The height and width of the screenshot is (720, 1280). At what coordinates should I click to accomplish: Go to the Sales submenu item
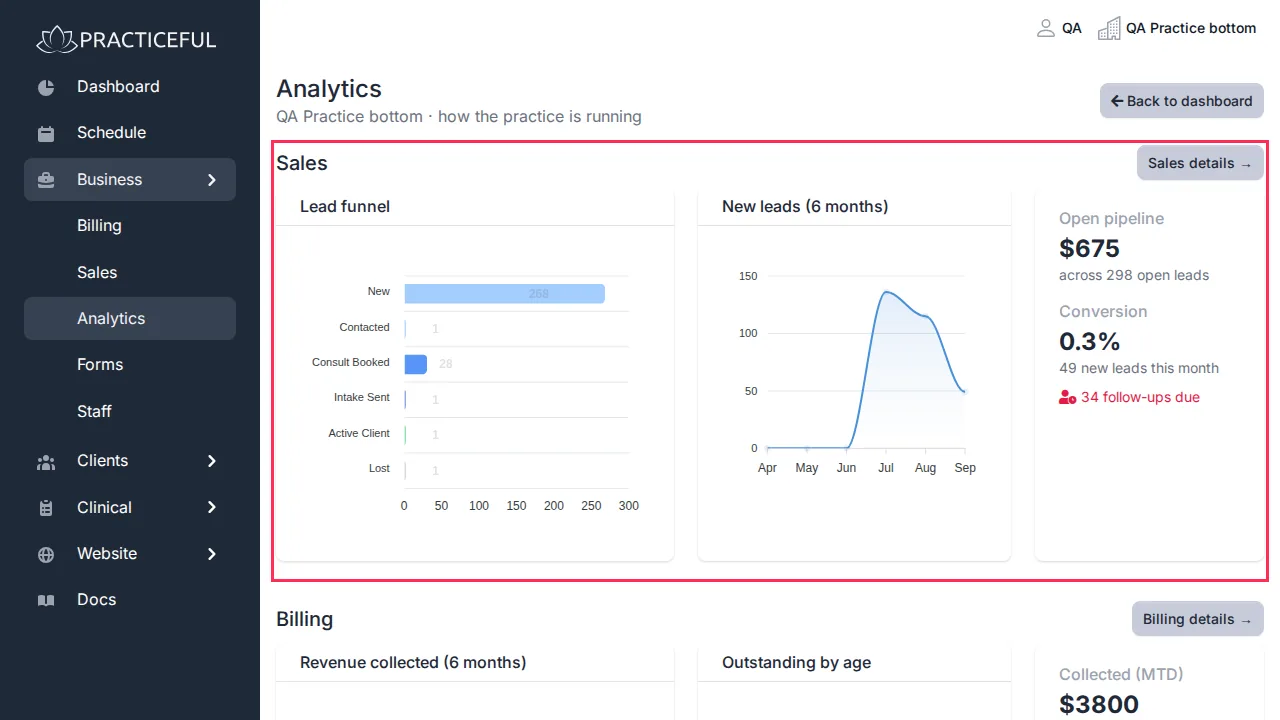click(x=130, y=272)
